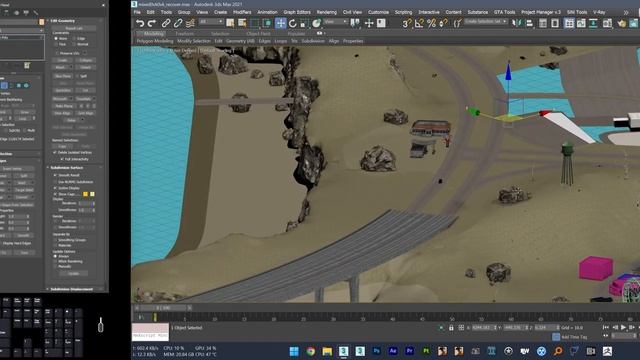The width and height of the screenshot is (640, 360).
Task: Click the Update button in Subdivision Surface
Action: (74, 273)
